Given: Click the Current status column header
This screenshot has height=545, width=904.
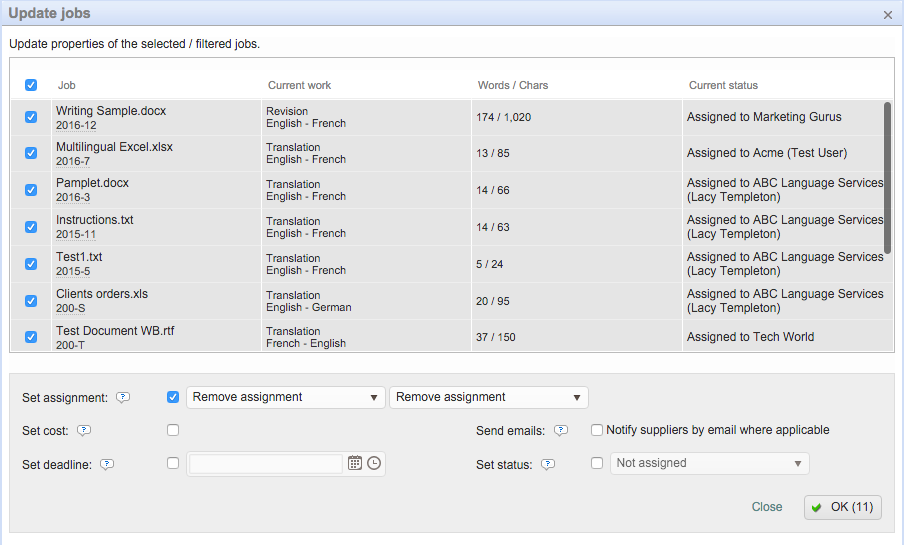Looking at the screenshot, I should (723, 85).
